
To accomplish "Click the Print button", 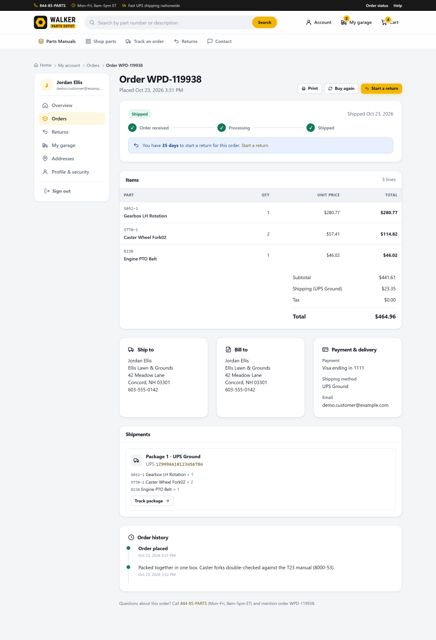I will coord(309,88).
